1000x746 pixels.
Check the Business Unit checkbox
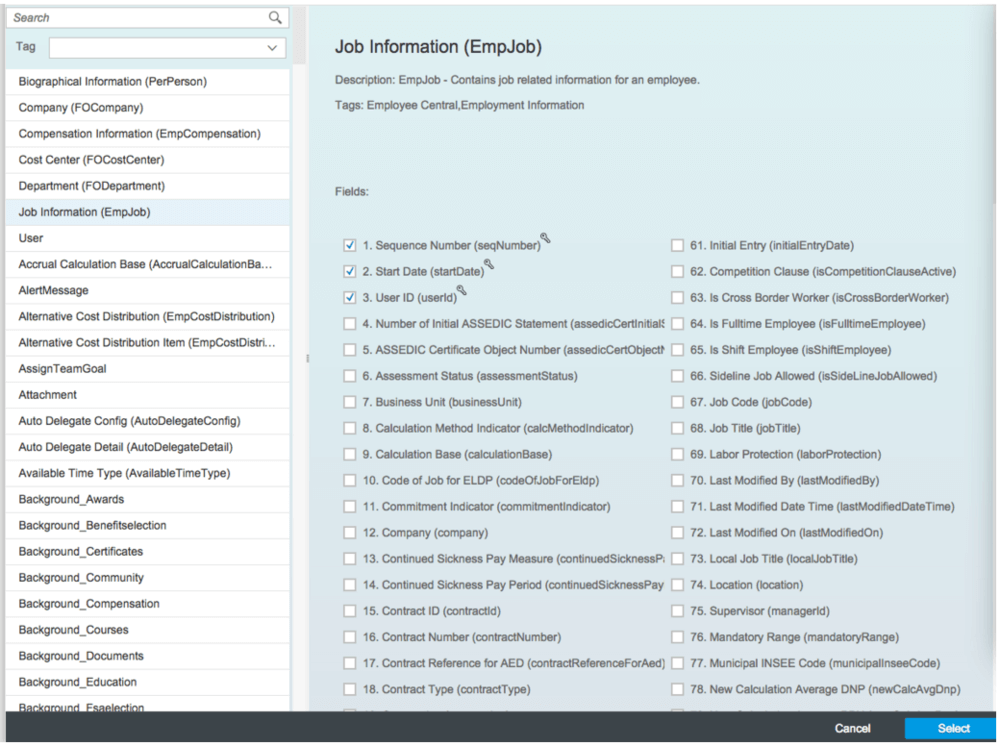tap(349, 402)
